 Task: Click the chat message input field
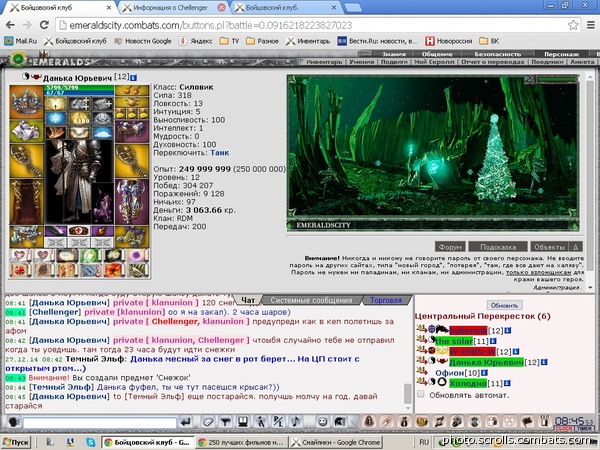tap(99, 422)
